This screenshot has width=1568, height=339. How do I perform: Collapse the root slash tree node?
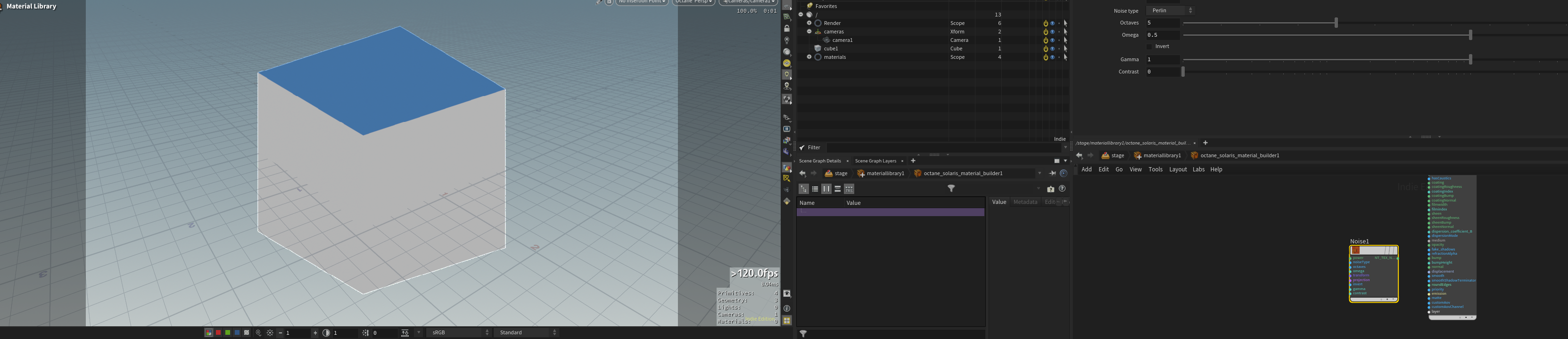(801, 15)
